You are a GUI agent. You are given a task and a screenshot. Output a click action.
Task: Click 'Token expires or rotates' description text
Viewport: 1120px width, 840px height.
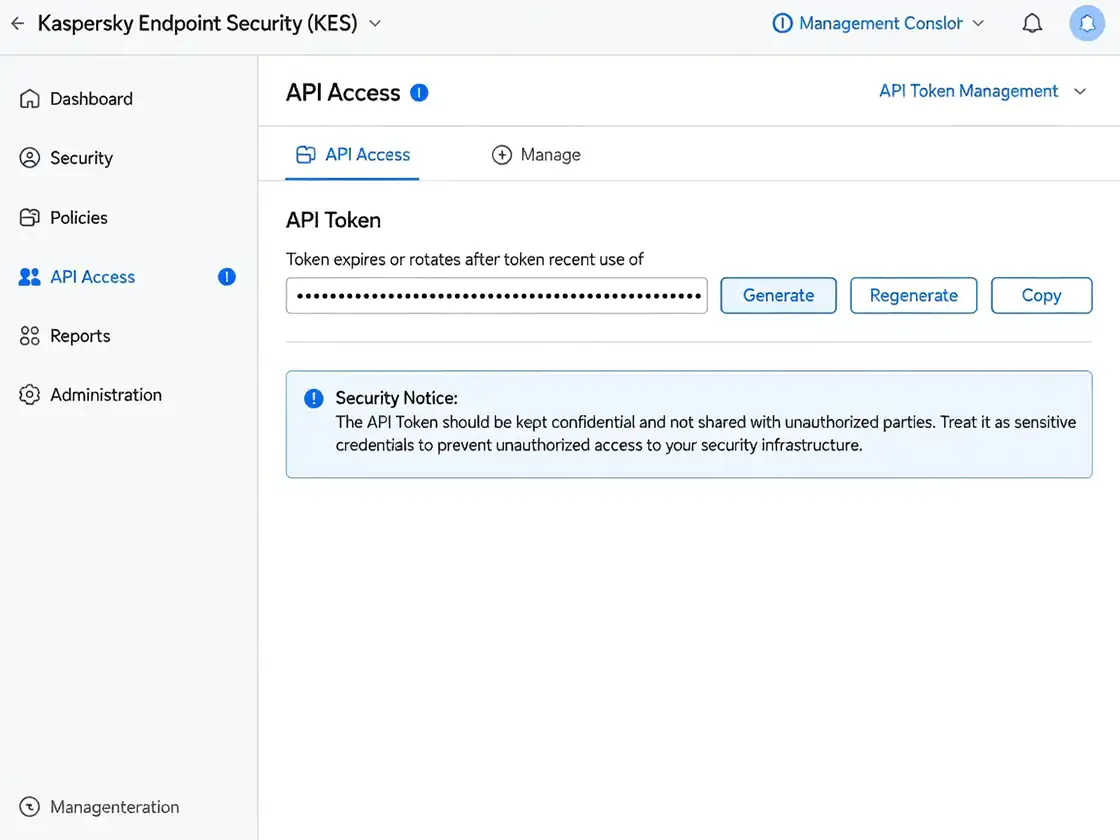click(465, 259)
